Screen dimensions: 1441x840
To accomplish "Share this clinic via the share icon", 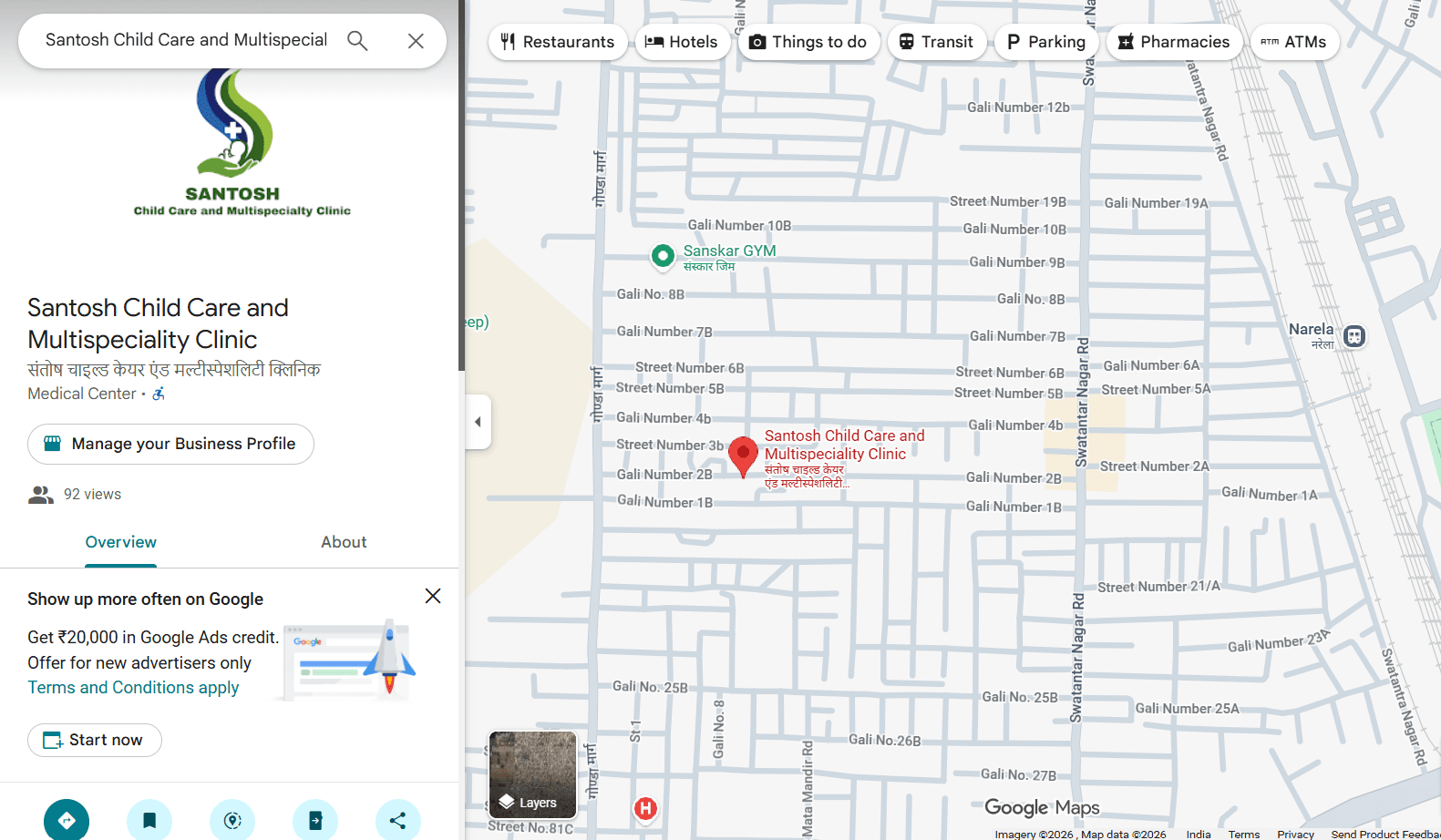I will click(398, 820).
